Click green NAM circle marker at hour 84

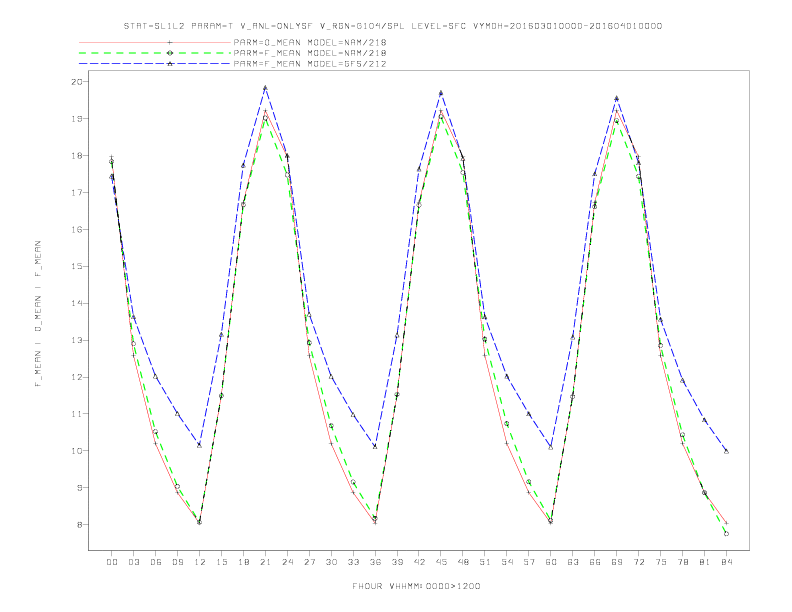(726, 534)
